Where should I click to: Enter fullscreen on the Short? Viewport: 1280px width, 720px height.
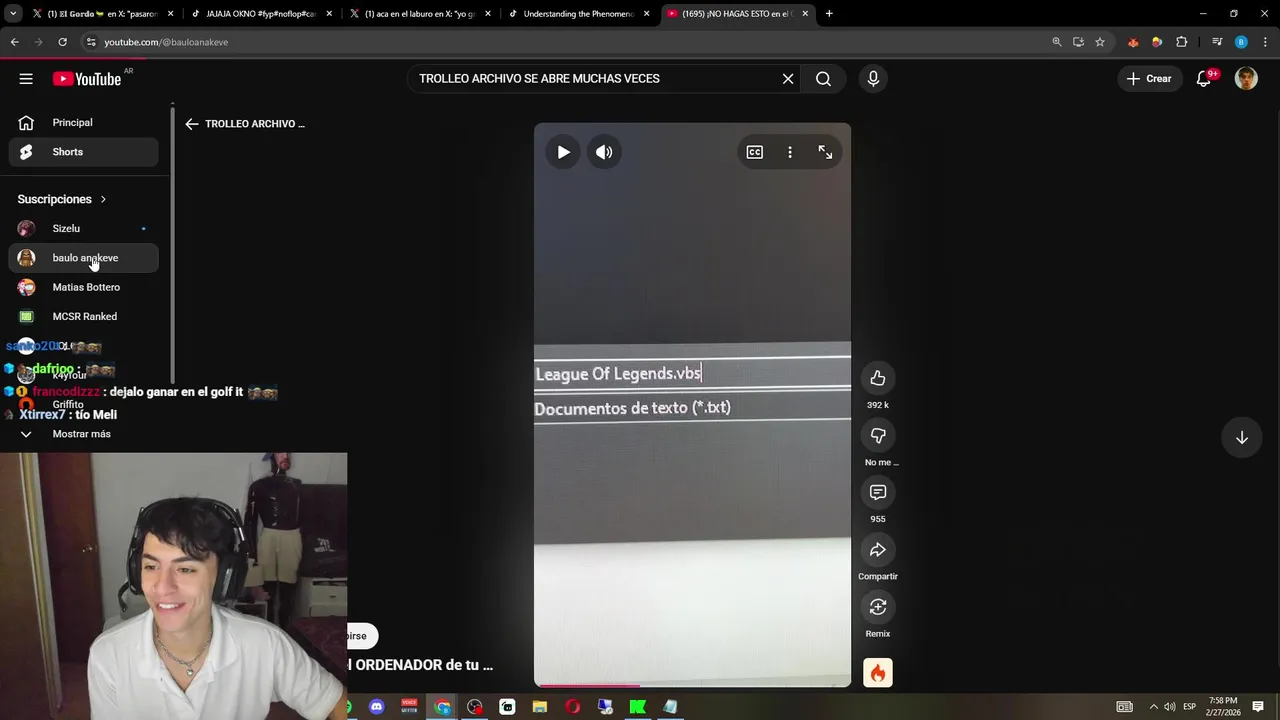(825, 152)
